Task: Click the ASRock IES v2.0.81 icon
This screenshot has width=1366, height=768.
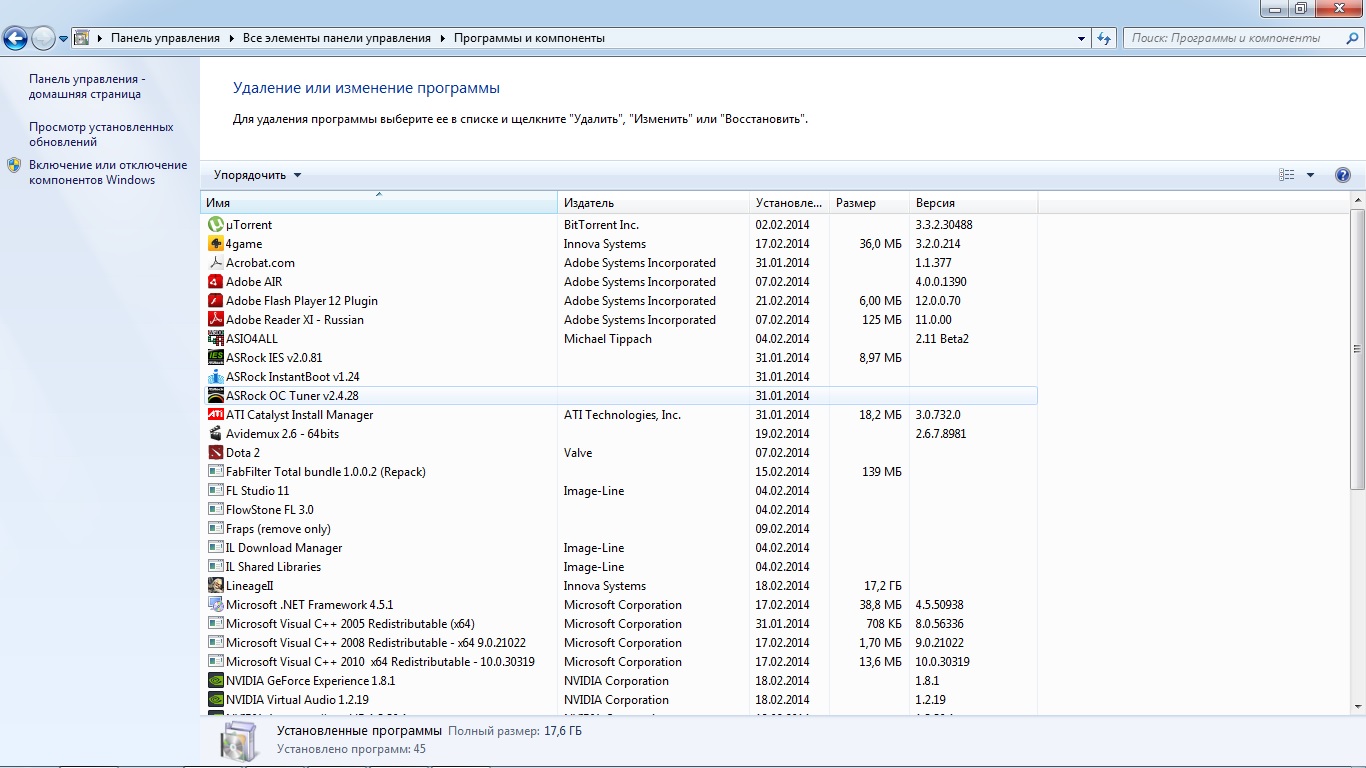Action: coord(215,358)
